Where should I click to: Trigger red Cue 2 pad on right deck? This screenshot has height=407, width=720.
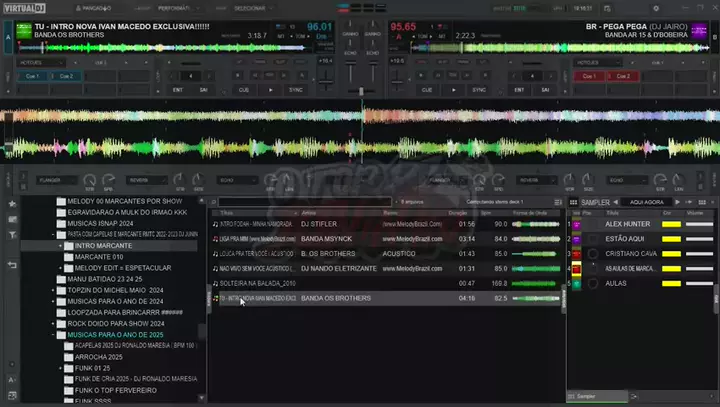(623, 76)
